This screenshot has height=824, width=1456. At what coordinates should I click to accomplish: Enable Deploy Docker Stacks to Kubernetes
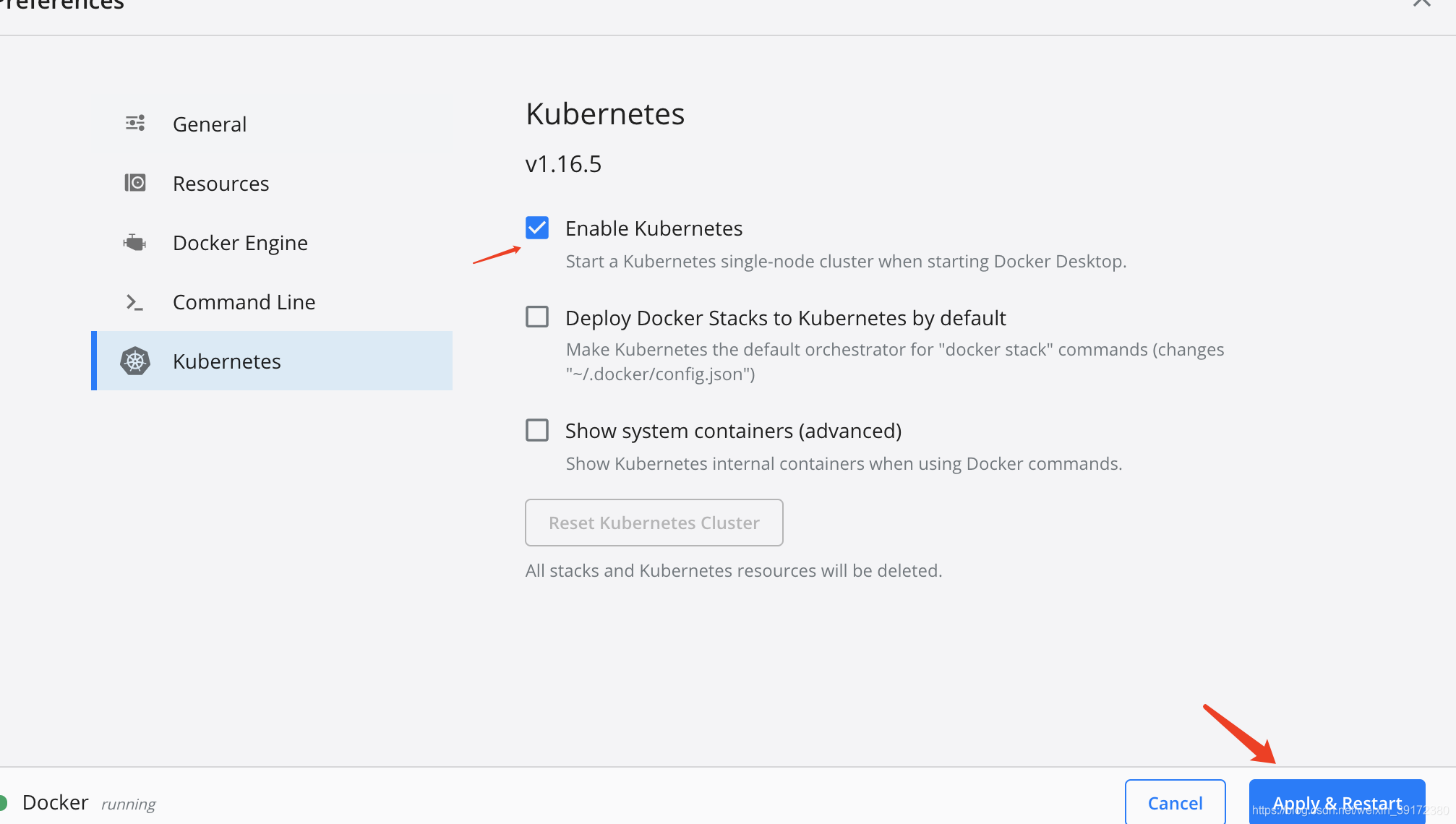[x=537, y=317]
